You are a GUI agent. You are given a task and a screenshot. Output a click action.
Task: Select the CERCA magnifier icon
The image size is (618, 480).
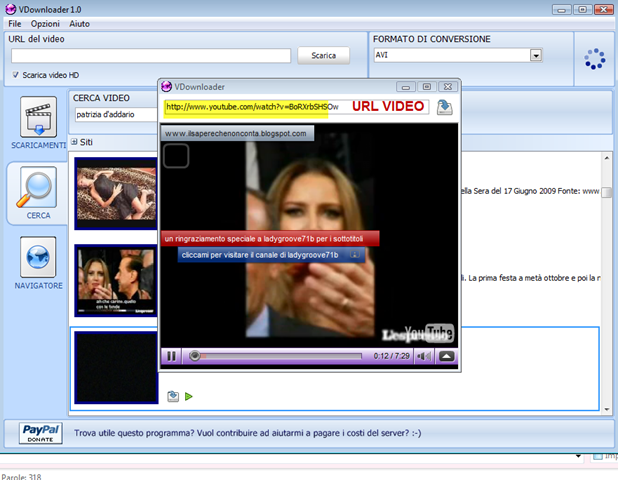point(38,187)
